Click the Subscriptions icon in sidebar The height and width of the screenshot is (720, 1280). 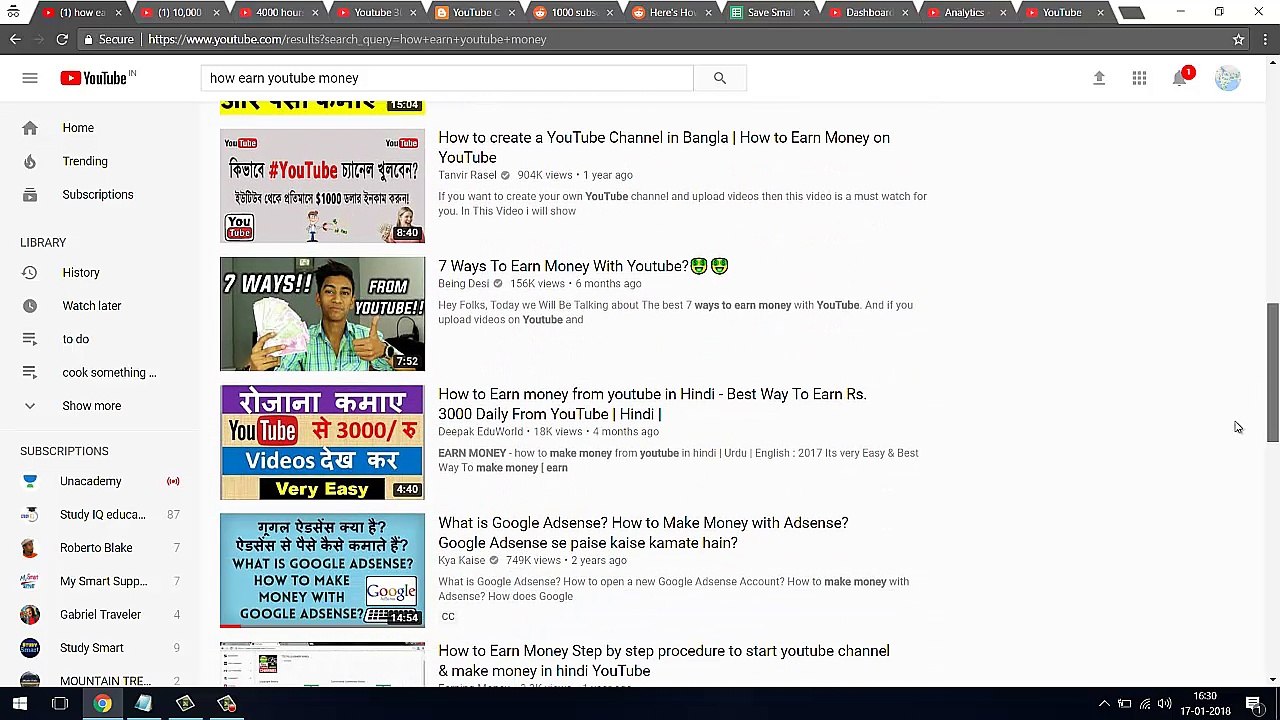[x=30, y=195]
